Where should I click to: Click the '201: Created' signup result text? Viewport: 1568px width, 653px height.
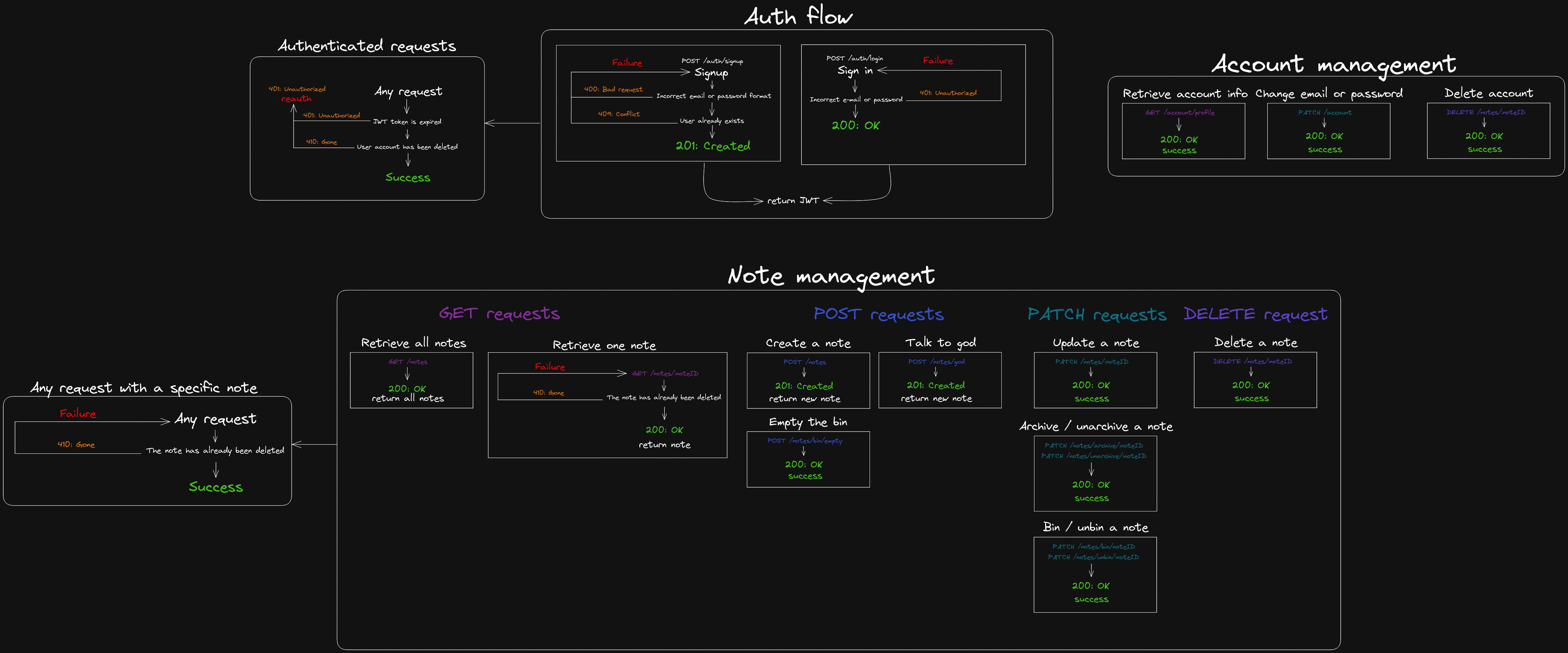pyautogui.click(x=713, y=146)
